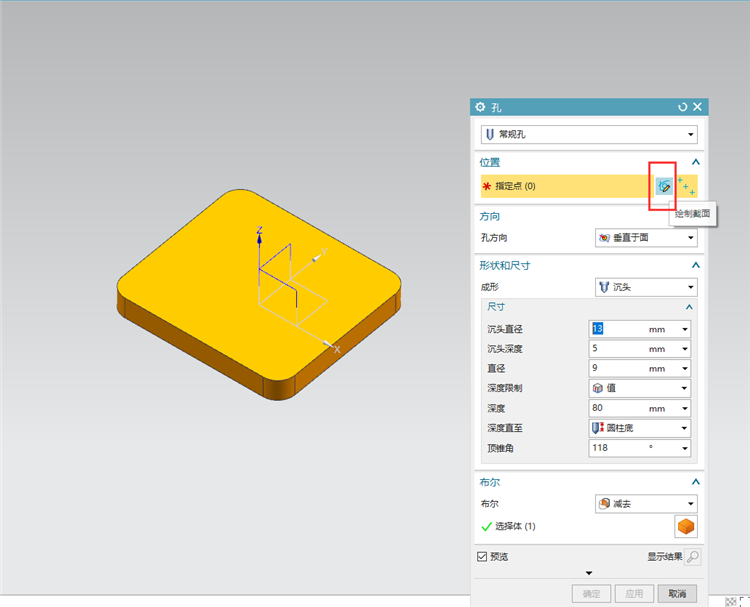750x607 pixels.
Task: Click the 取消 cancel button
Action: pos(677,594)
